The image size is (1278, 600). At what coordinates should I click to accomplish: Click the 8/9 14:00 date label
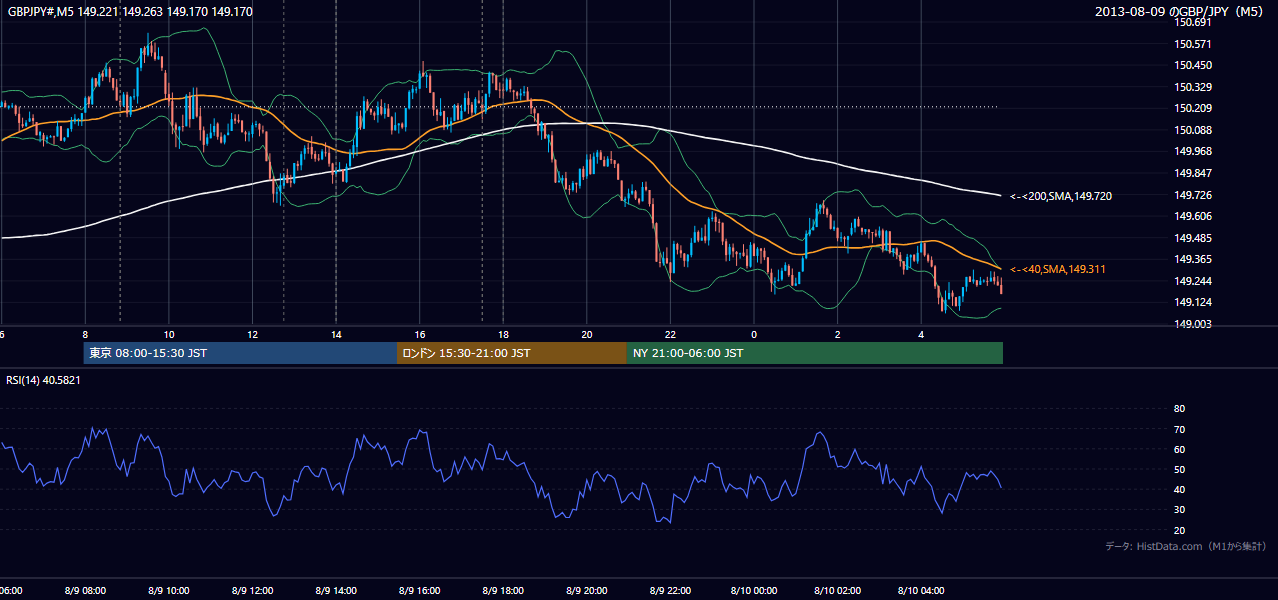pos(335,590)
